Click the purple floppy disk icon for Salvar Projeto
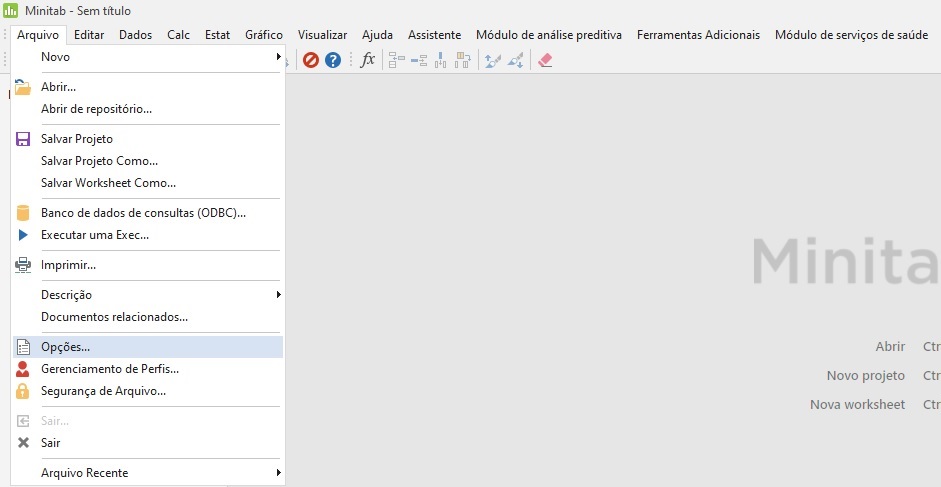The image size is (941, 487). click(x=23, y=139)
